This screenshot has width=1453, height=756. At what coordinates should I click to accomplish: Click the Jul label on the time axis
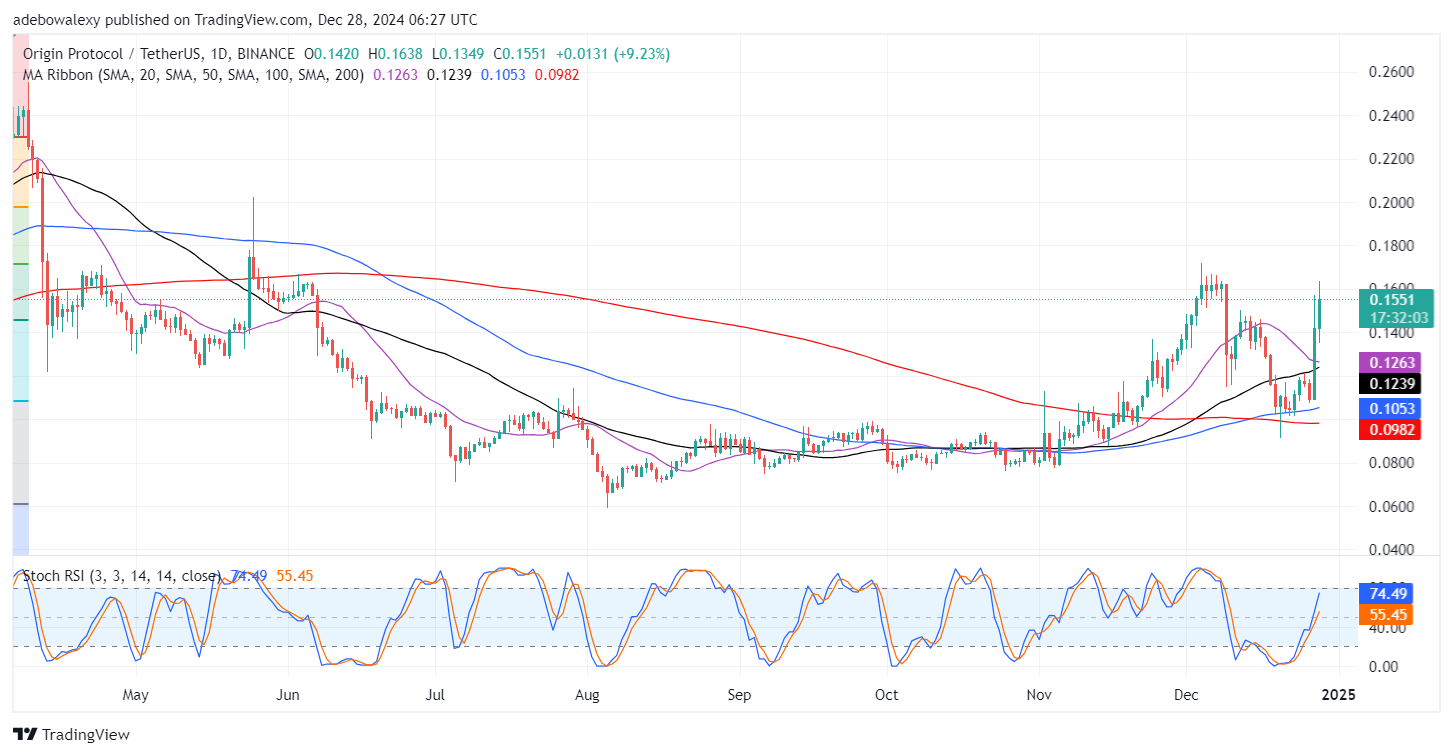pyautogui.click(x=435, y=694)
